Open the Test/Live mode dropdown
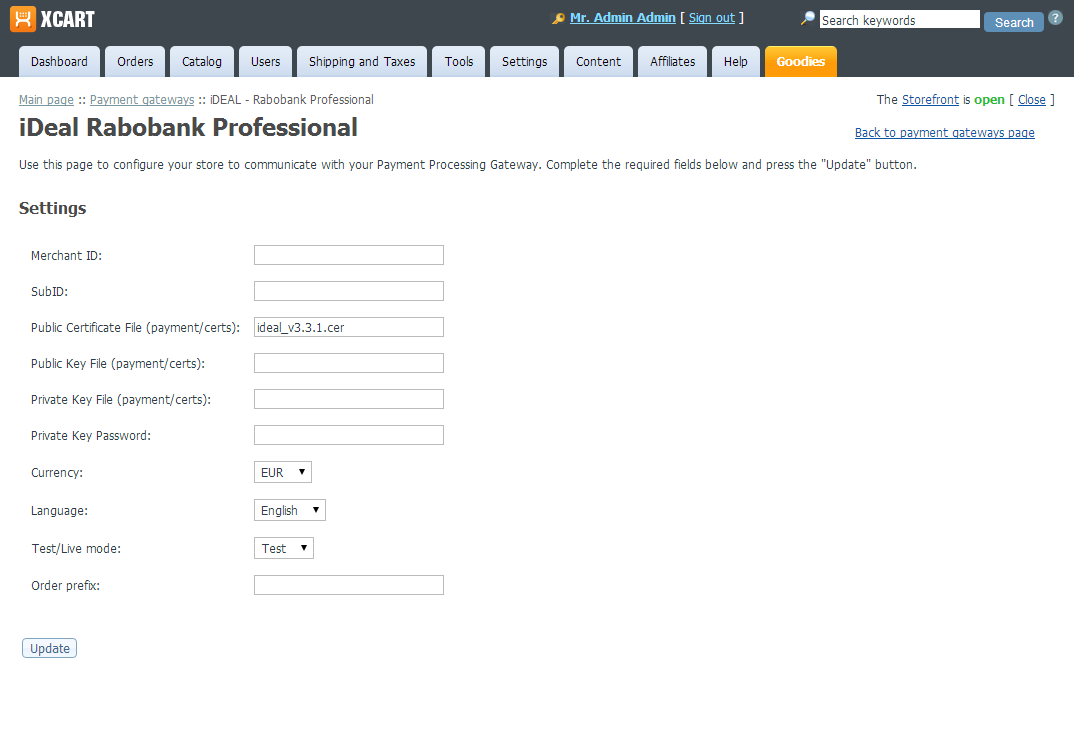 click(284, 548)
